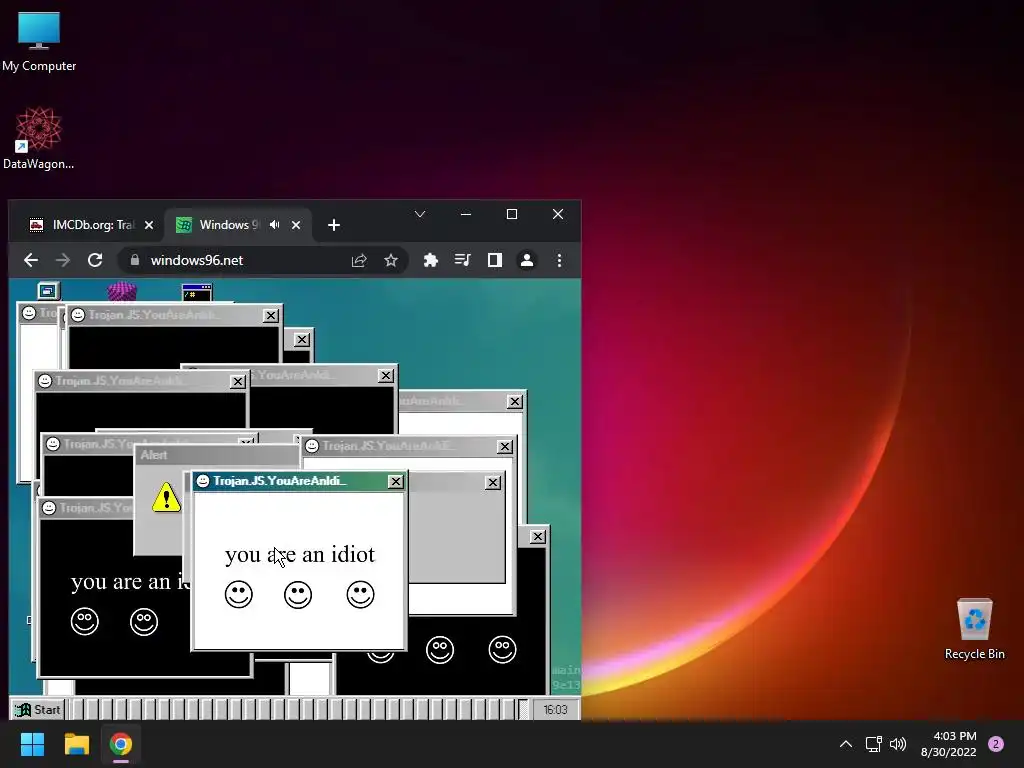Image resolution: width=1024 pixels, height=768 pixels.
Task: Go forward in browser history
Action: tap(63, 260)
